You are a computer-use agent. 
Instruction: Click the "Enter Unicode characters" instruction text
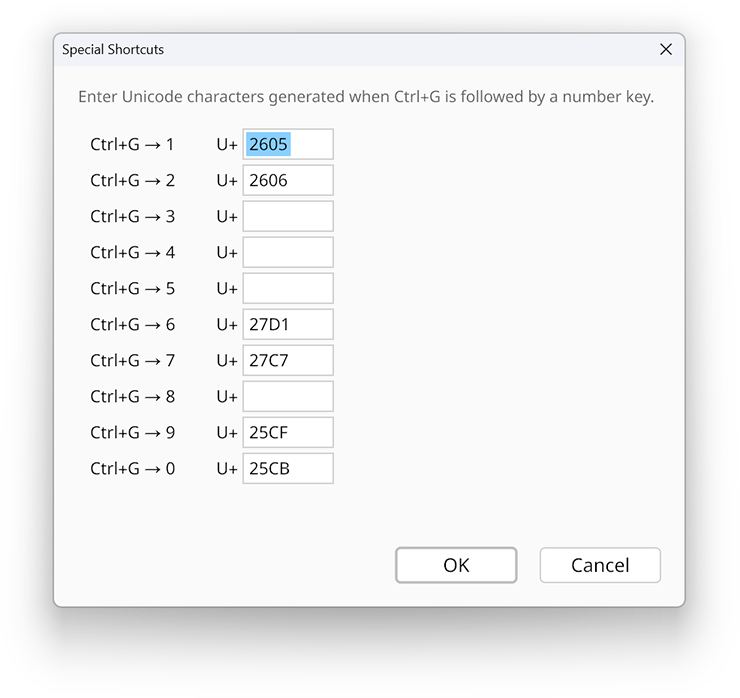(366, 97)
